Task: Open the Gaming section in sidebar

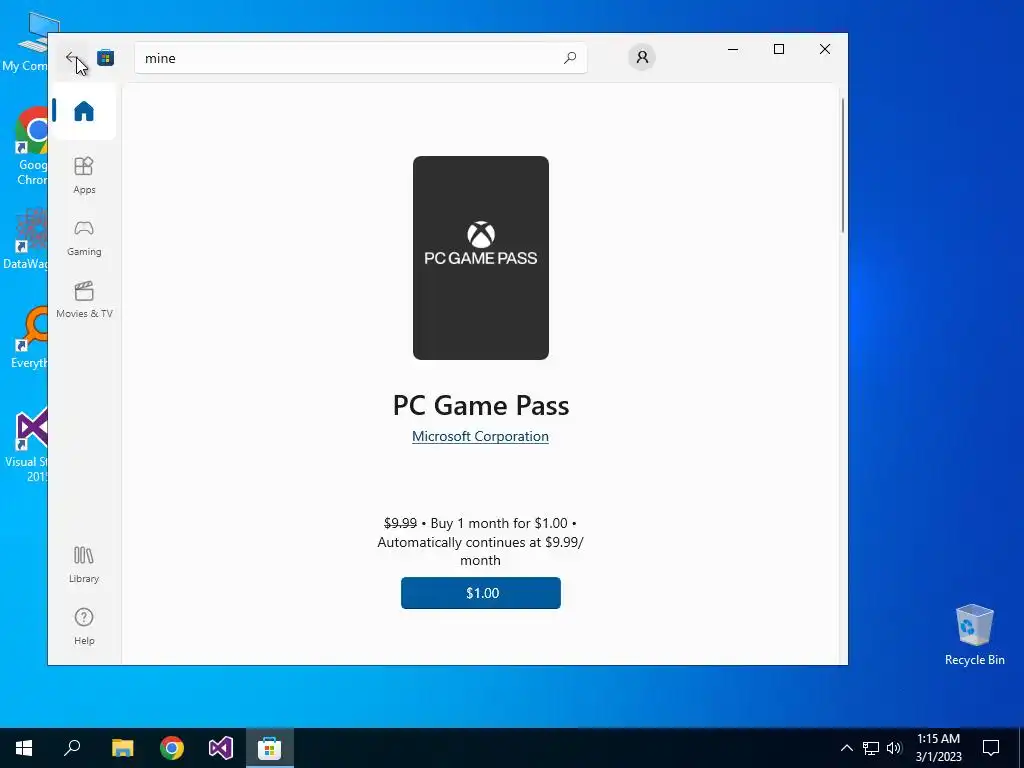Action: tap(84, 238)
